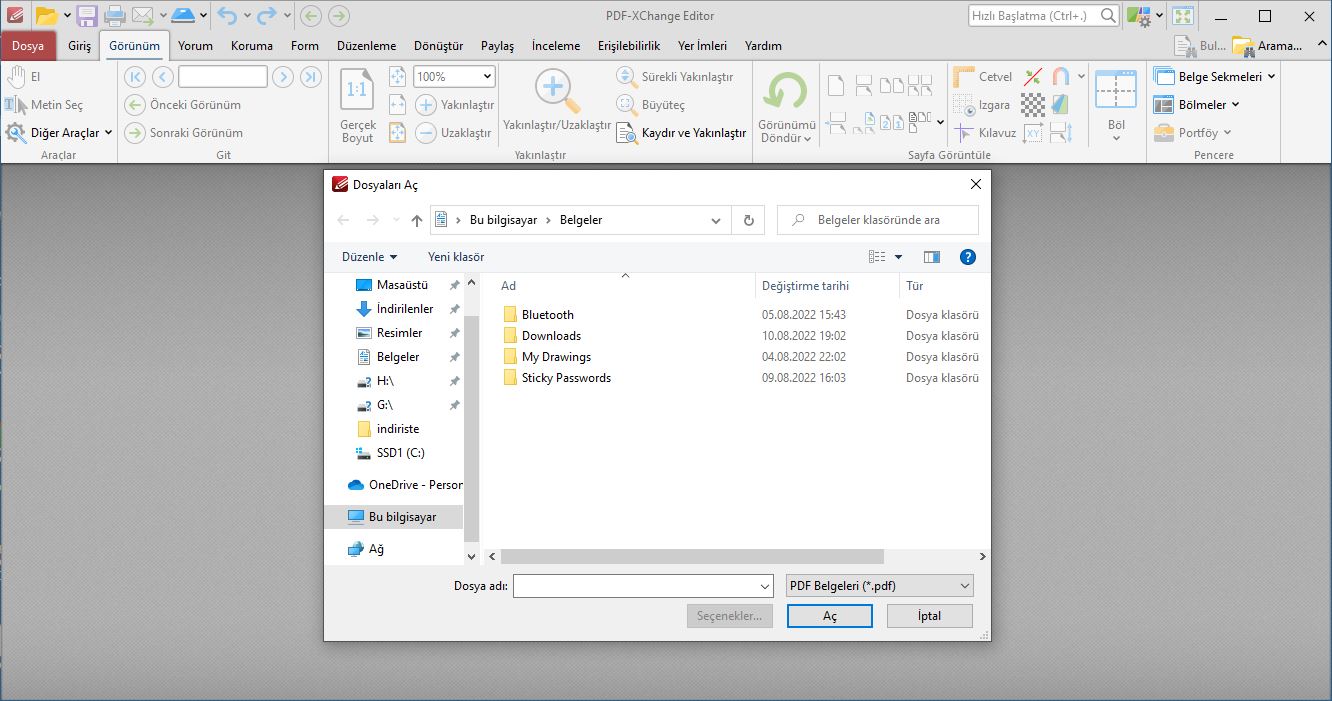Select the Metin Seç tool
The image size is (1332, 701).
pyautogui.click(x=45, y=104)
